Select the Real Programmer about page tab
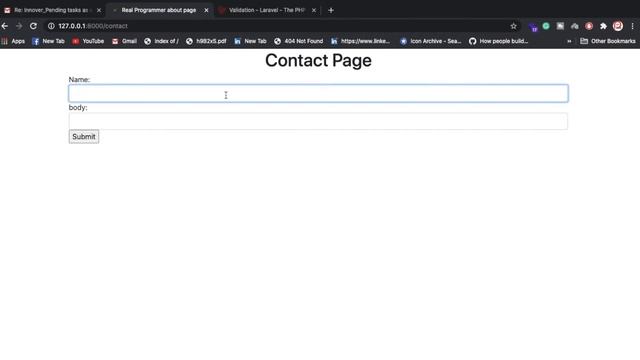 (x=159, y=10)
